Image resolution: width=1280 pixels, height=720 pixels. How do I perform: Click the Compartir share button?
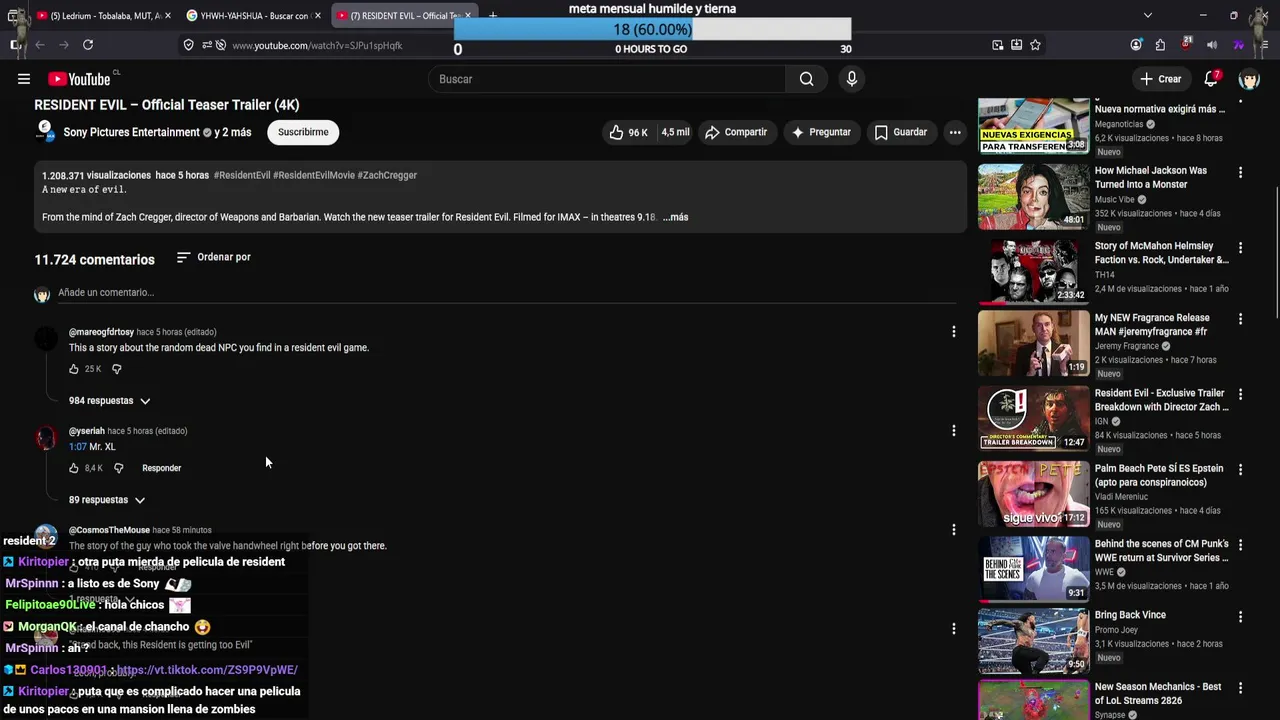pyautogui.click(x=736, y=132)
